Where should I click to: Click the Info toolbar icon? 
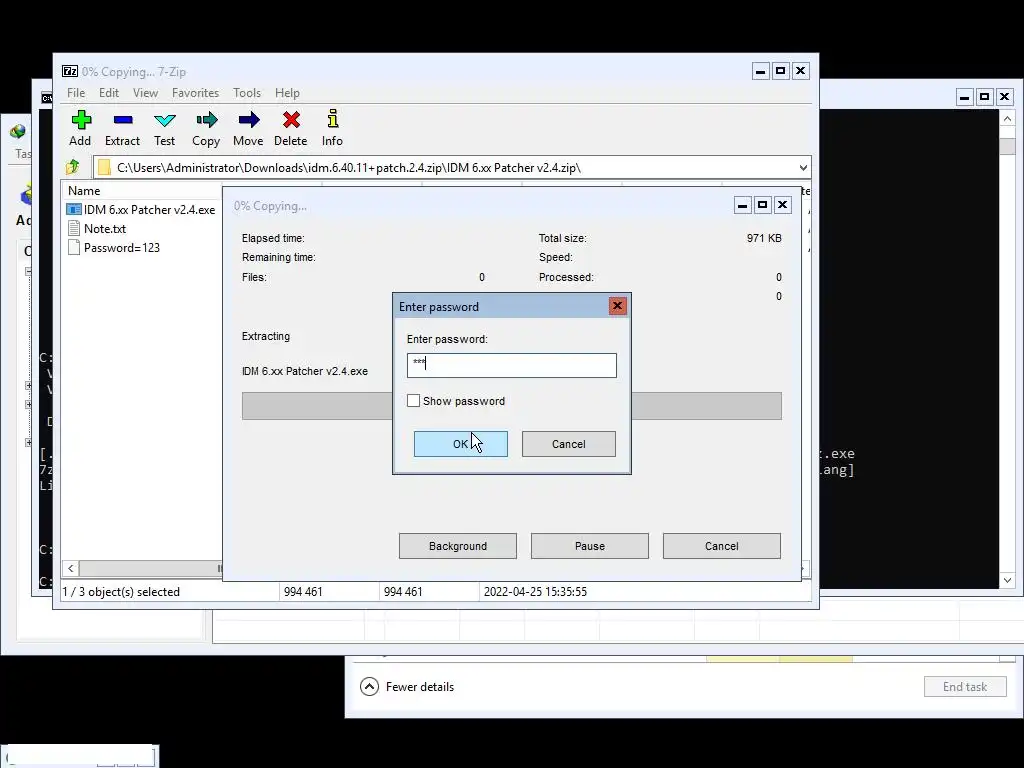(x=332, y=119)
